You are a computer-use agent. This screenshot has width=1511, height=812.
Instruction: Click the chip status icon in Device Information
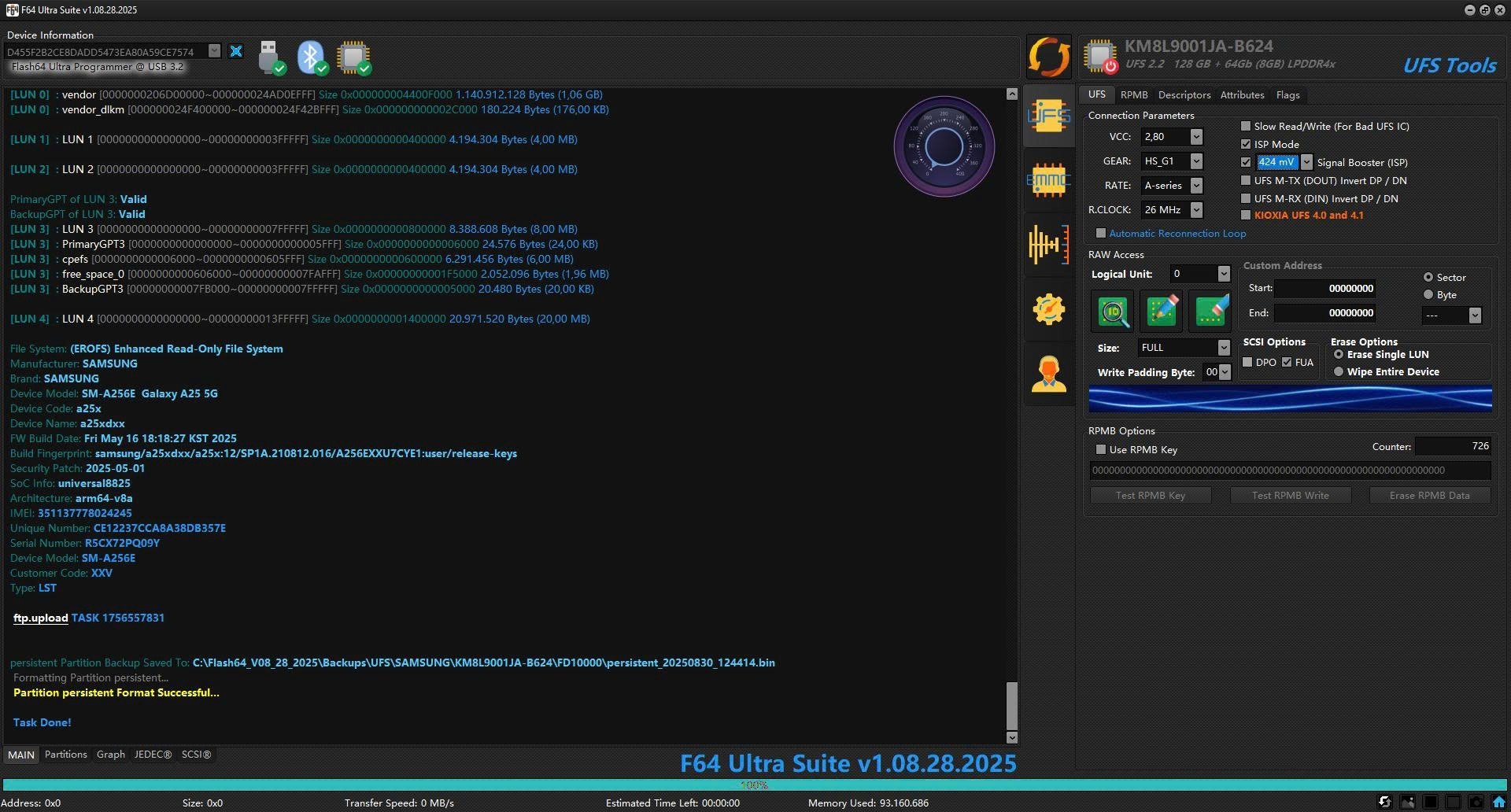[353, 57]
